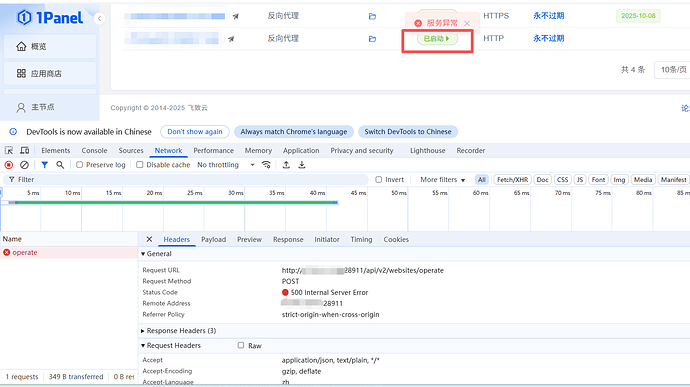Switch to the Elements tab
The width and height of the screenshot is (690, 387).
click(x=55, y=151)
